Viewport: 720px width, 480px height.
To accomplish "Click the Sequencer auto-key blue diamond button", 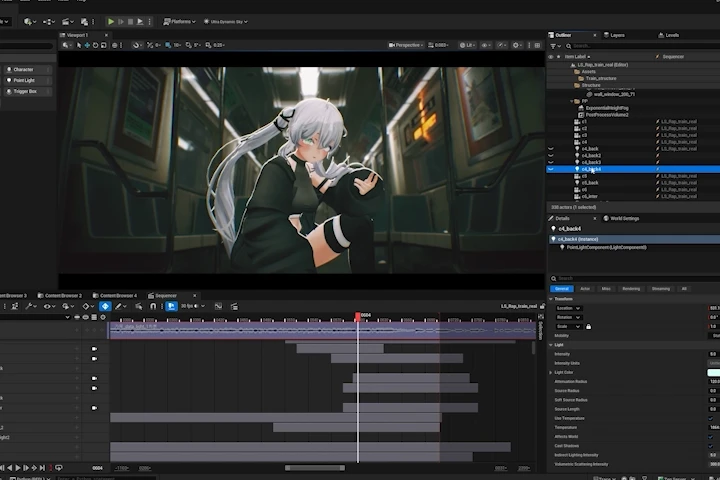I will tap(105, 306).
